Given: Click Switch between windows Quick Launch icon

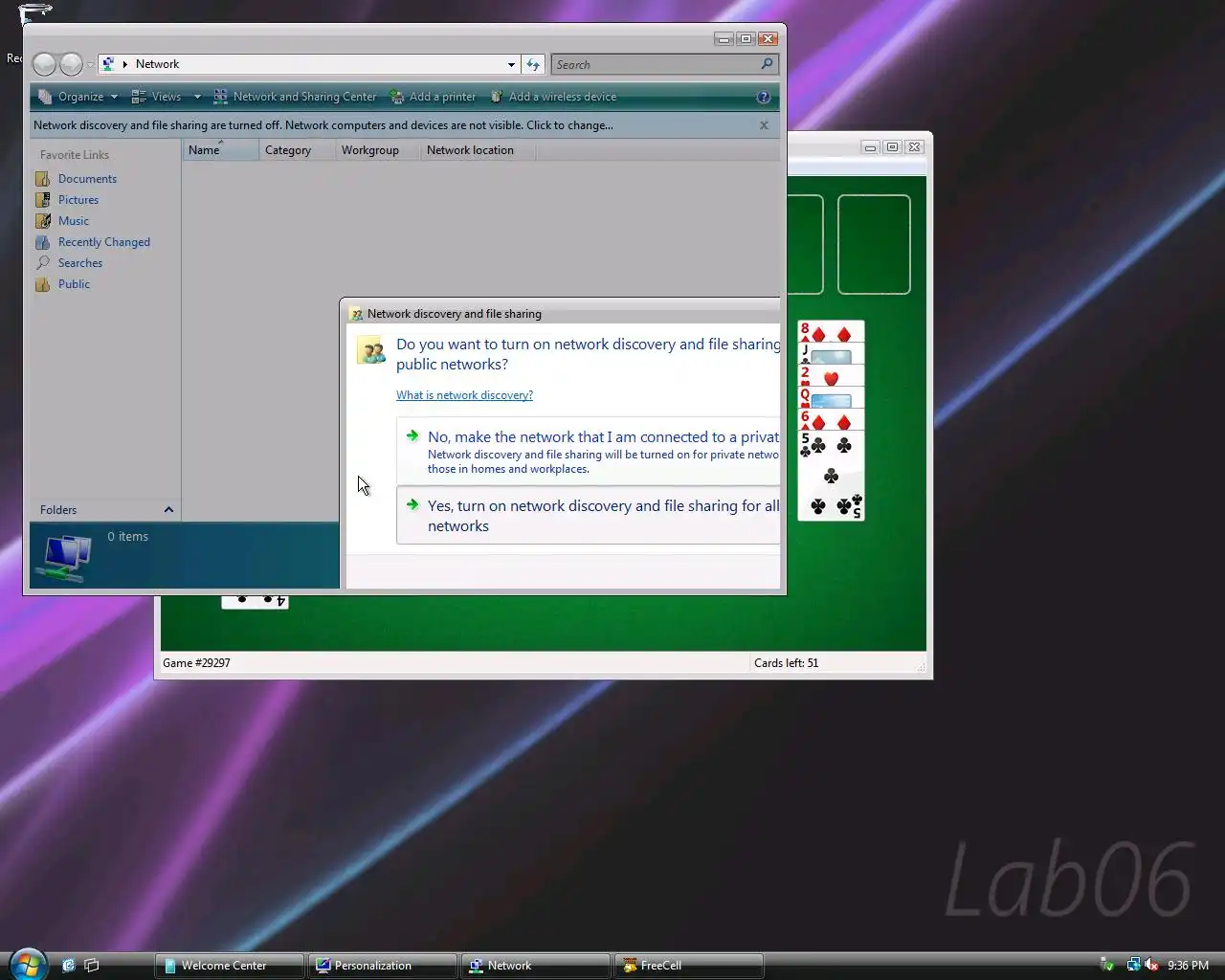Looking at the screenshot, I should 92,965.
